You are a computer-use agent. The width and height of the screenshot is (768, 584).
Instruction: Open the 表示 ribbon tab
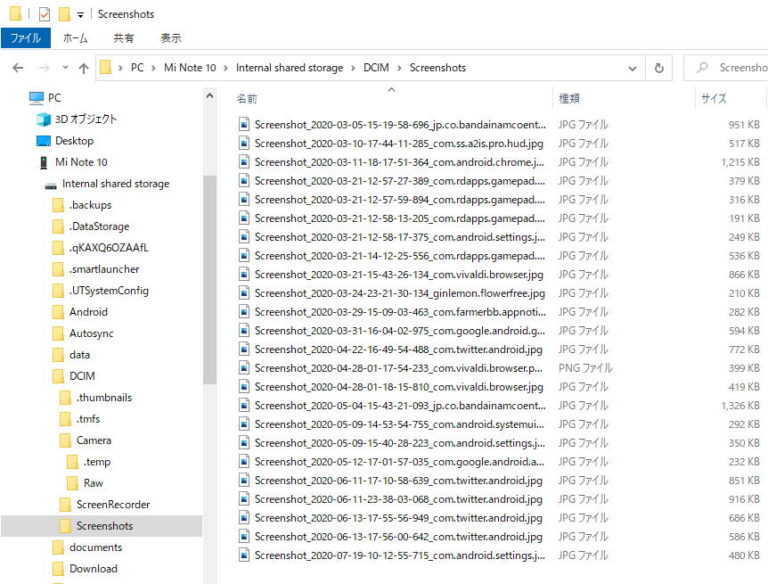[171, 38]
